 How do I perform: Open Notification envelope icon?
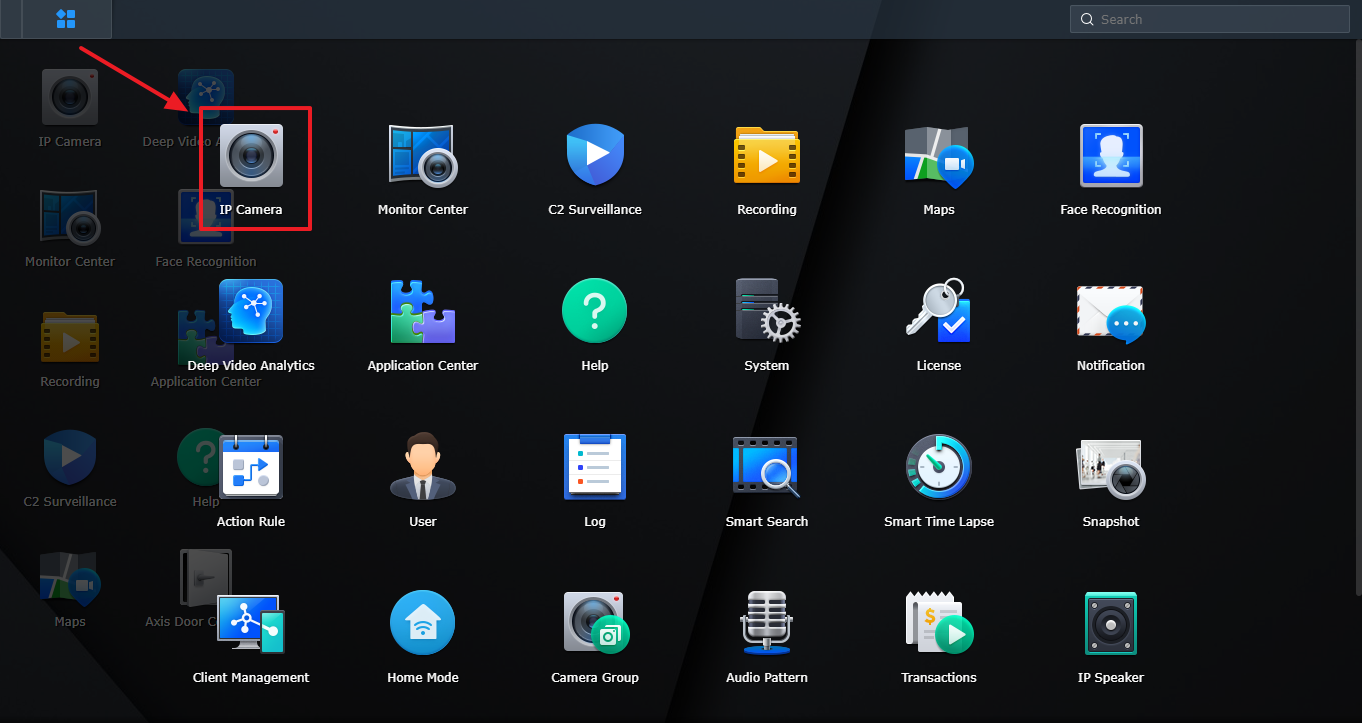coord(1111,312)
